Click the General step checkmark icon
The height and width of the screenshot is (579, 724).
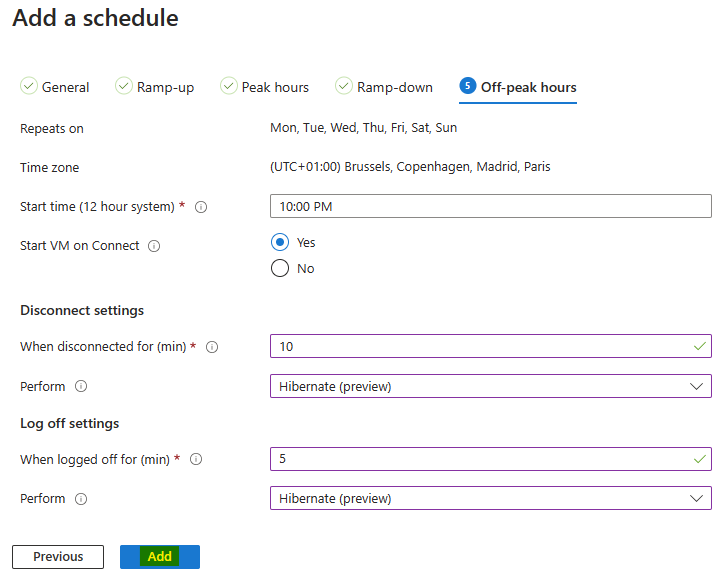[x=29, y=86]
